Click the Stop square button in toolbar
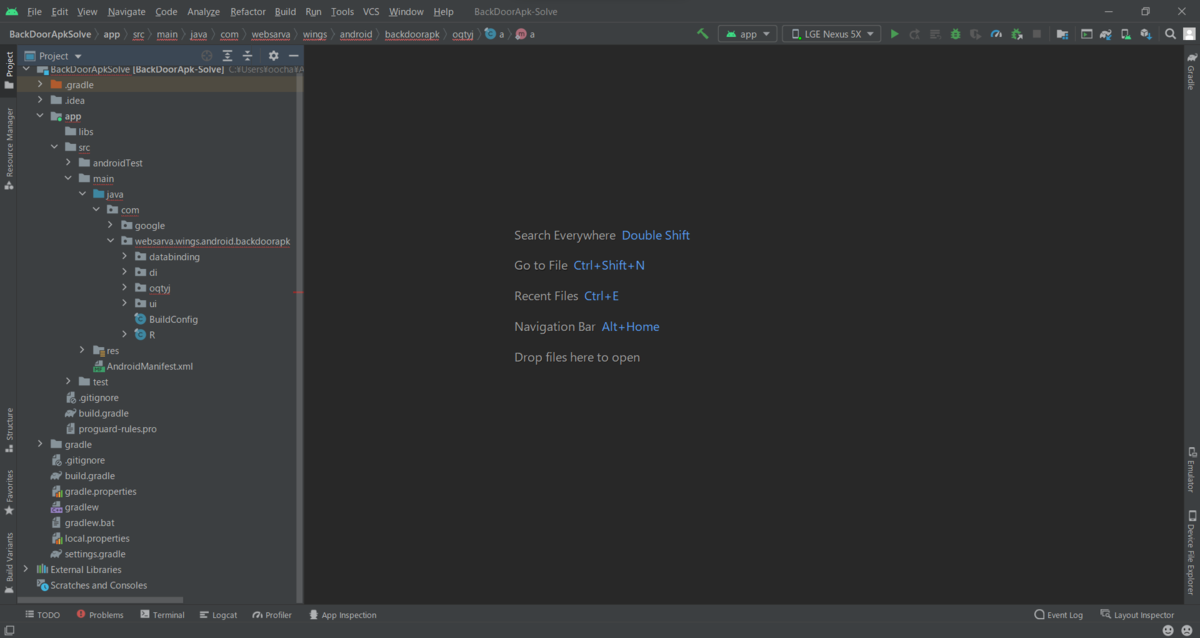This screenshot has width=1200, height=638. pyautogui.click(x=1037, y=34)
